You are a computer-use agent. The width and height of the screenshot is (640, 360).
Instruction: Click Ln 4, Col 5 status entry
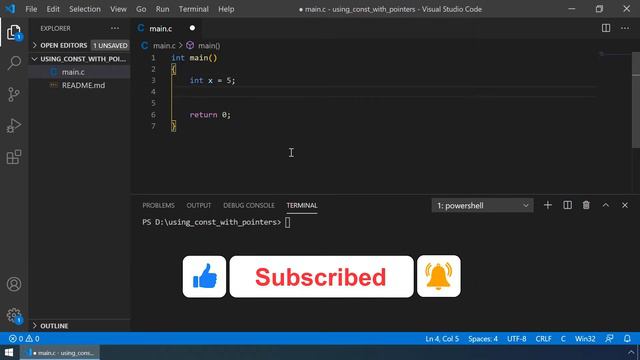(x=442, y=339)
